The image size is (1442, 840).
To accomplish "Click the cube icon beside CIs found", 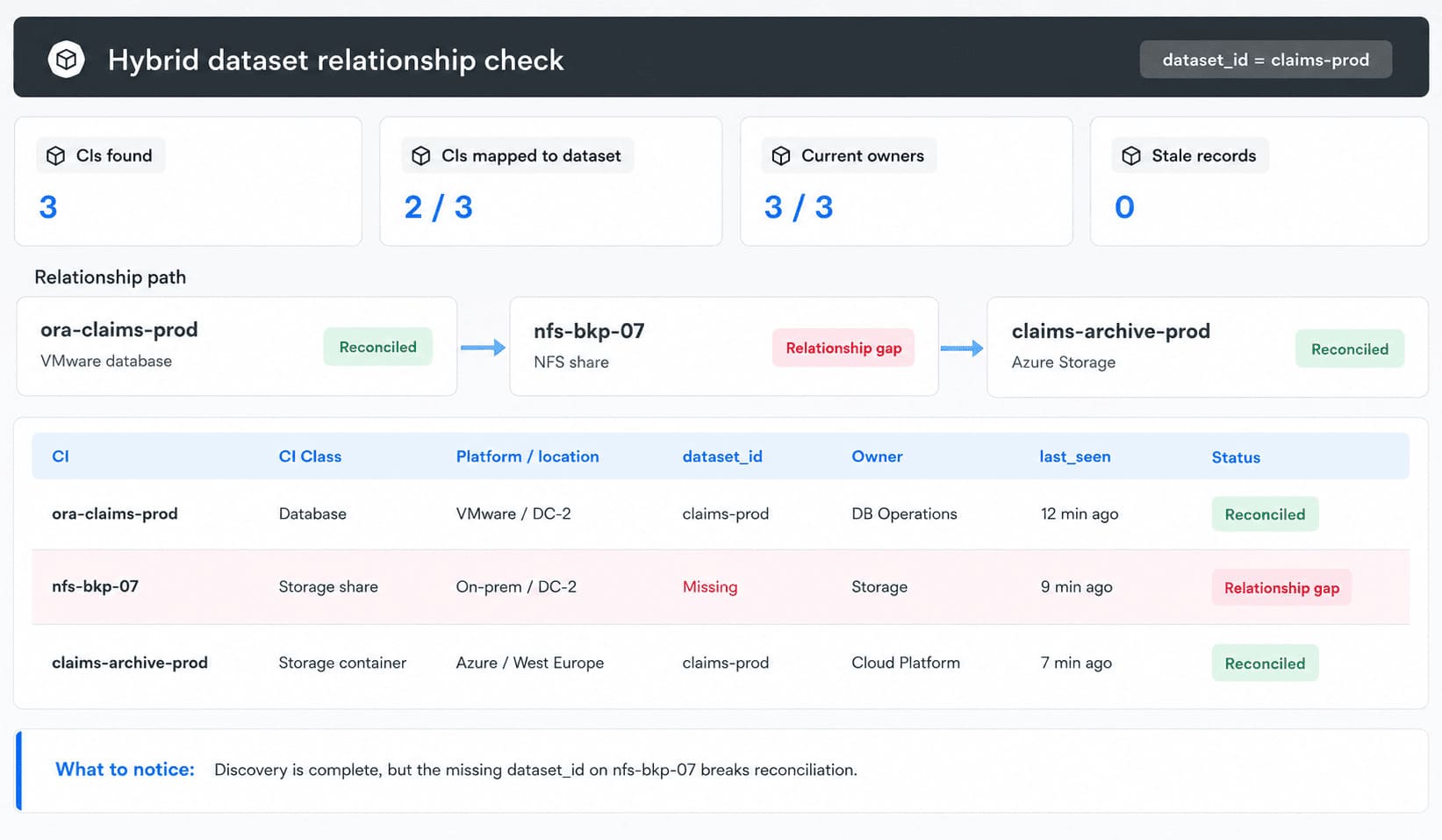I will click(56, 155).
